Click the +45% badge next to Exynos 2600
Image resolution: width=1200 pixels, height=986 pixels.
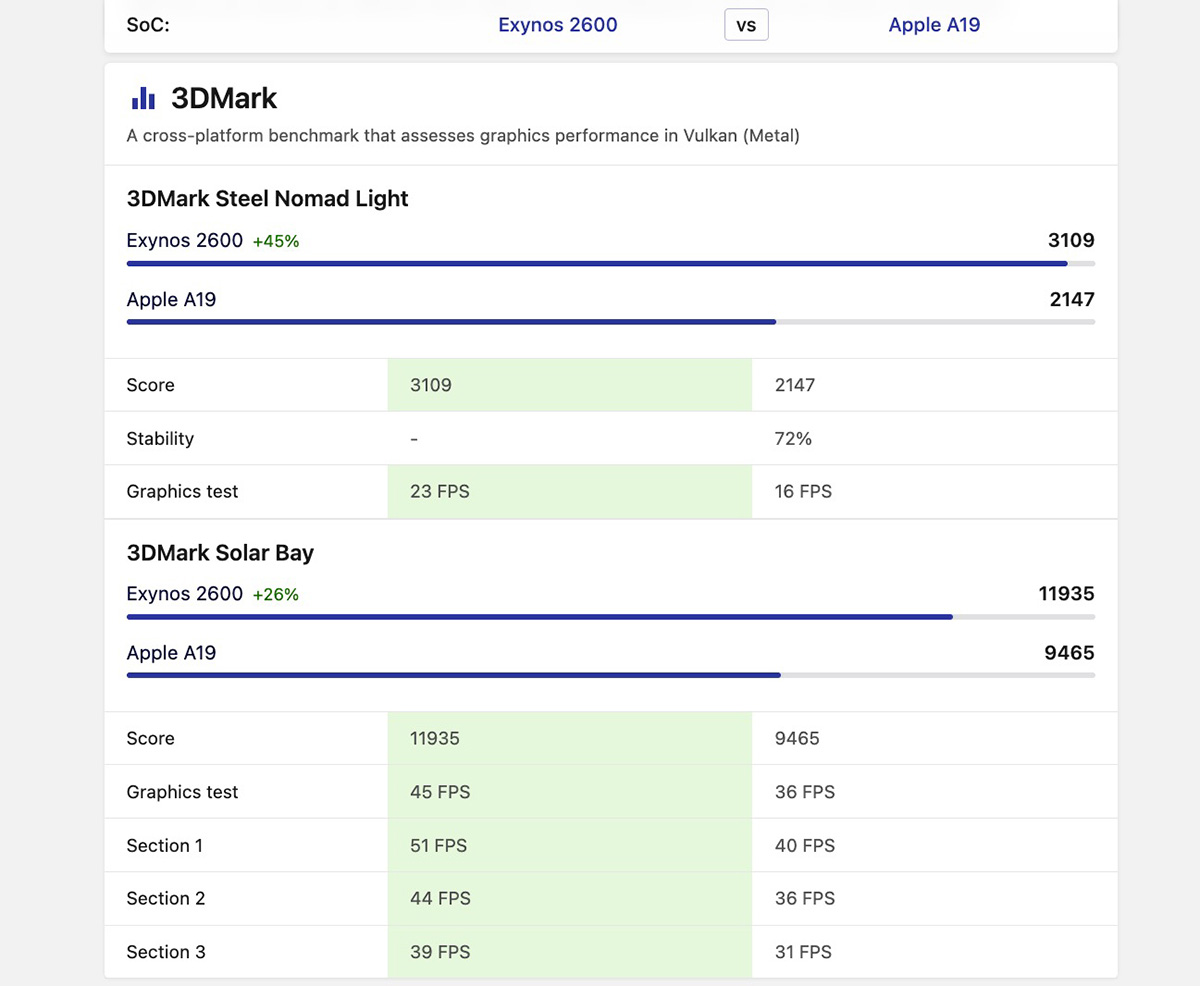click(x=276, y=241)
